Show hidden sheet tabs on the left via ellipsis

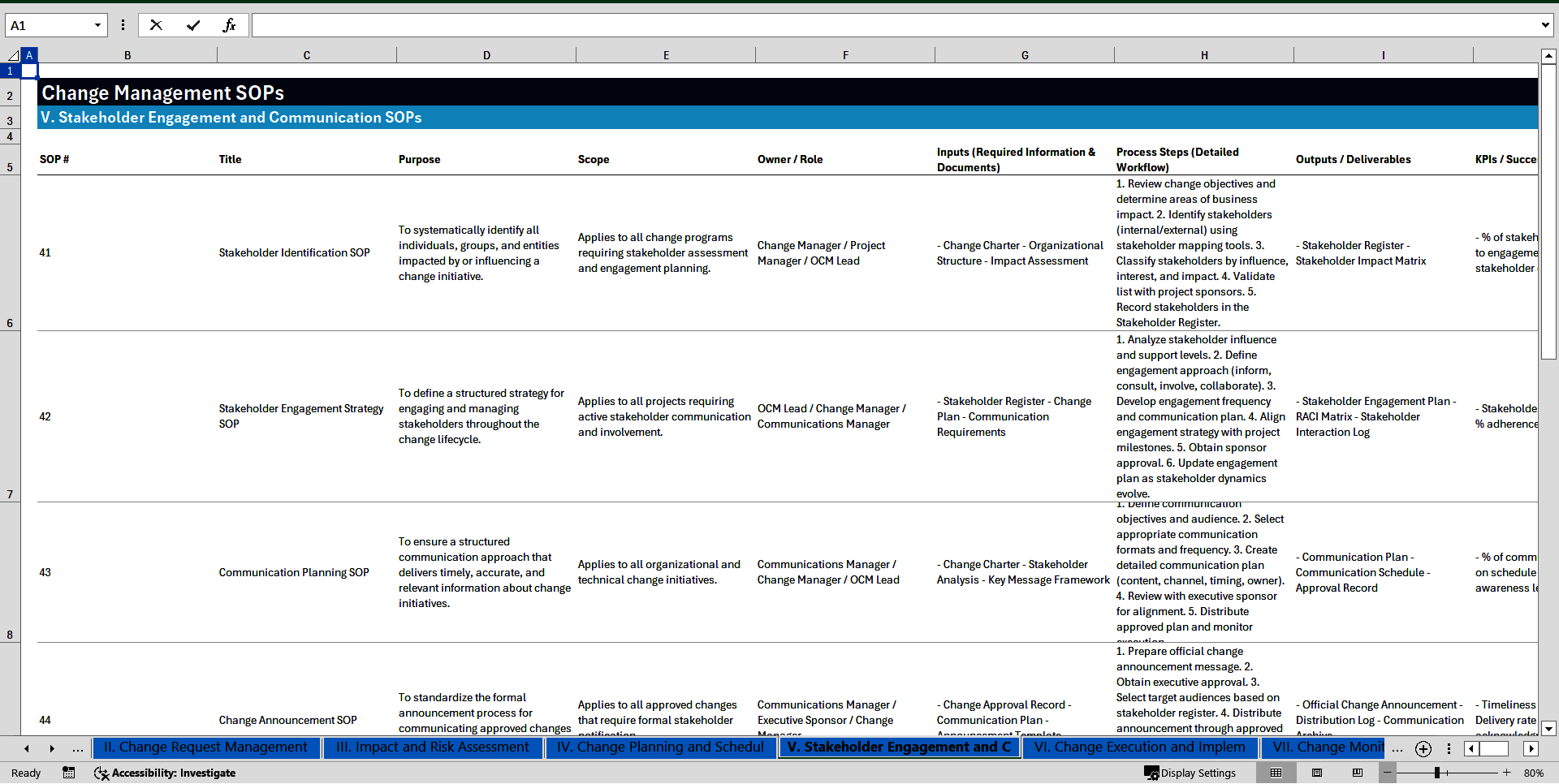pyautogui.click(x=78, y=748)
